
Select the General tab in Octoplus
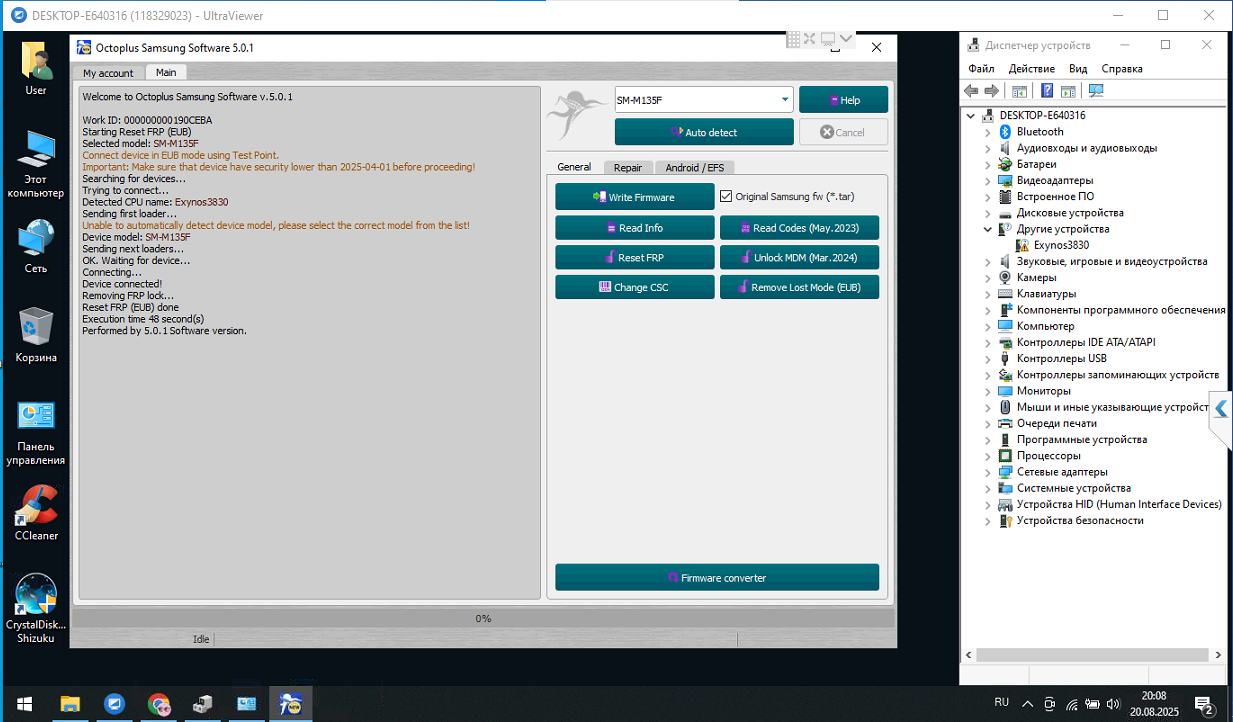[574, 167]
